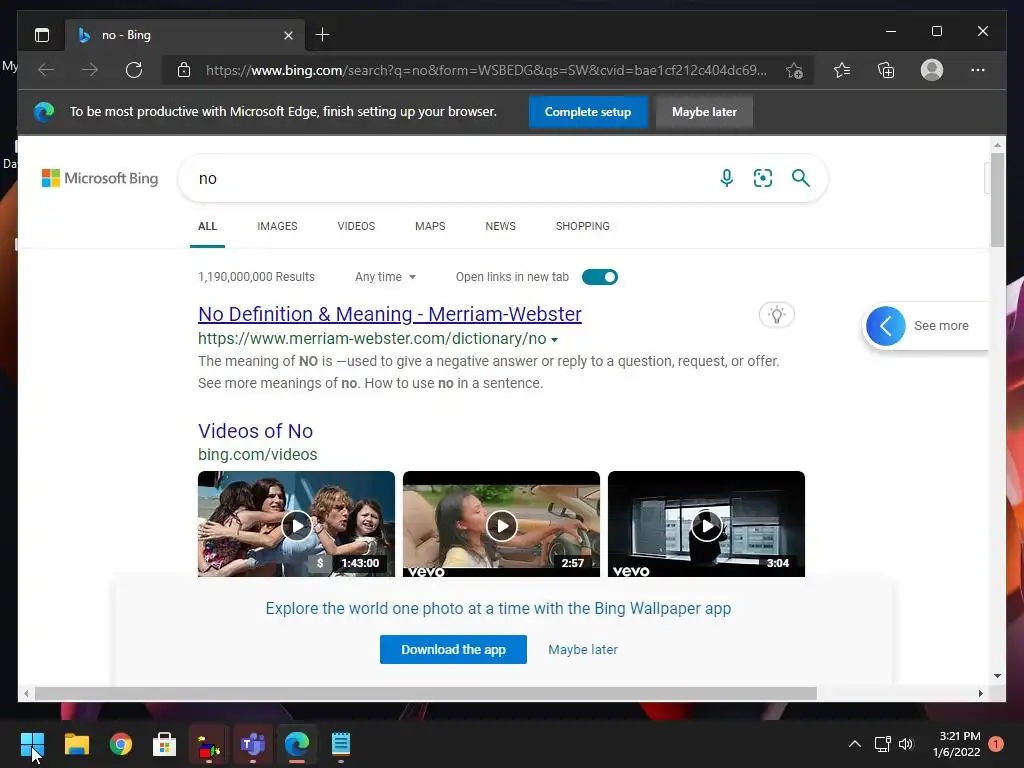Image resolution: width=1024 pixels, height=768 pixels.
Task: Toggle Open links in new tab switch
Action: coord(600,277)
